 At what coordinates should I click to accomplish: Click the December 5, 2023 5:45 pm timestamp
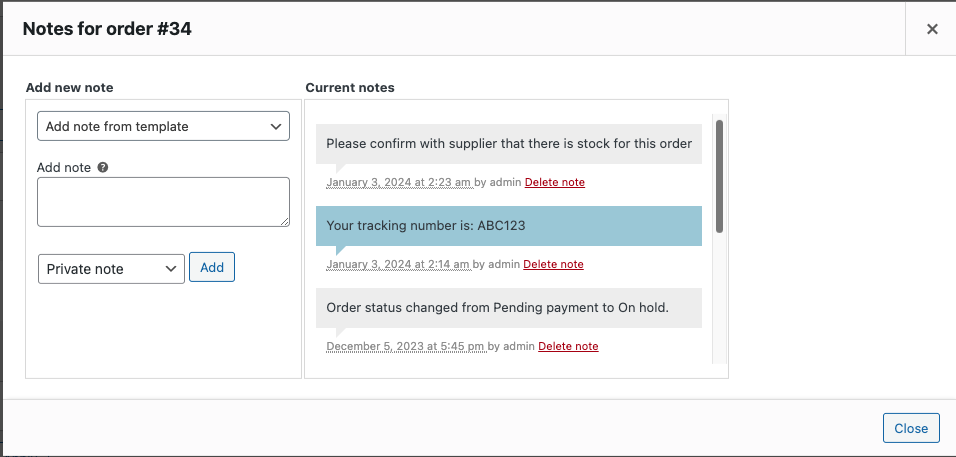coord(405,346)
